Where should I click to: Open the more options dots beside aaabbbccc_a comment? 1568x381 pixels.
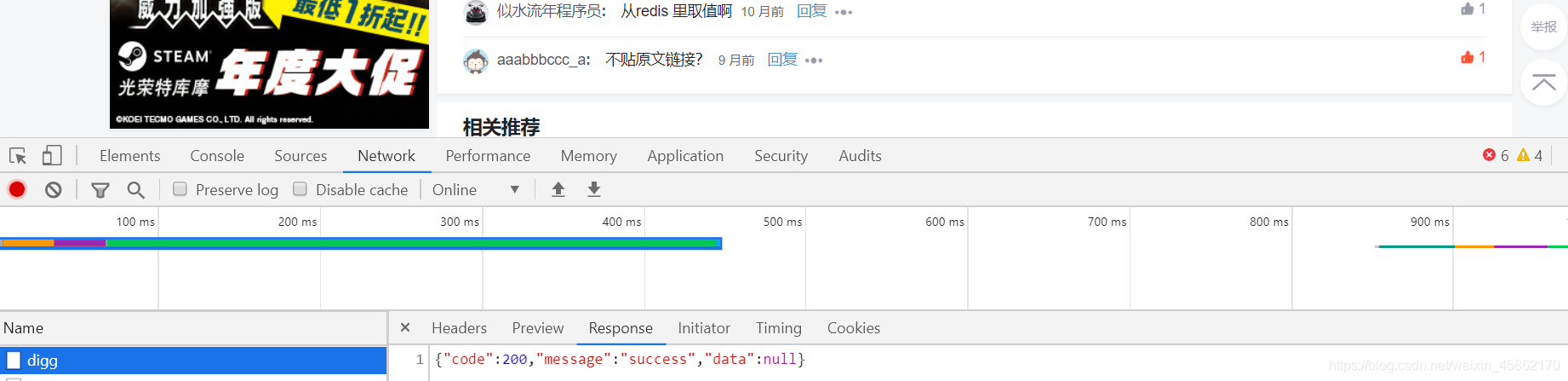point(814,61)
